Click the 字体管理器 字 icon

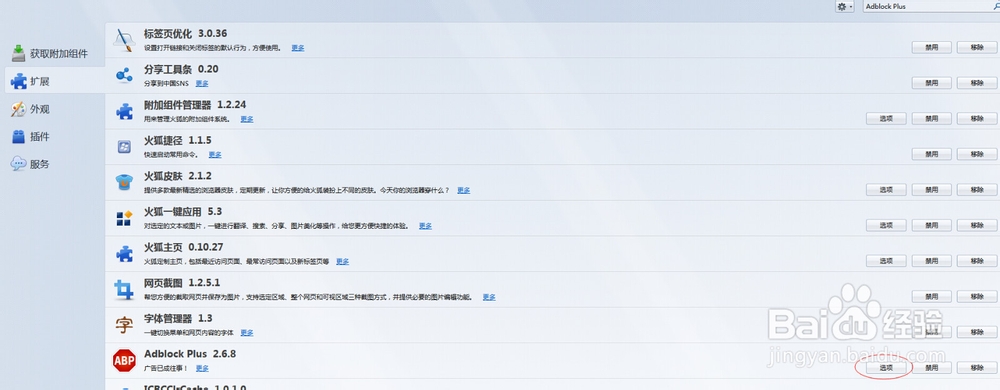tap(124, 326)
